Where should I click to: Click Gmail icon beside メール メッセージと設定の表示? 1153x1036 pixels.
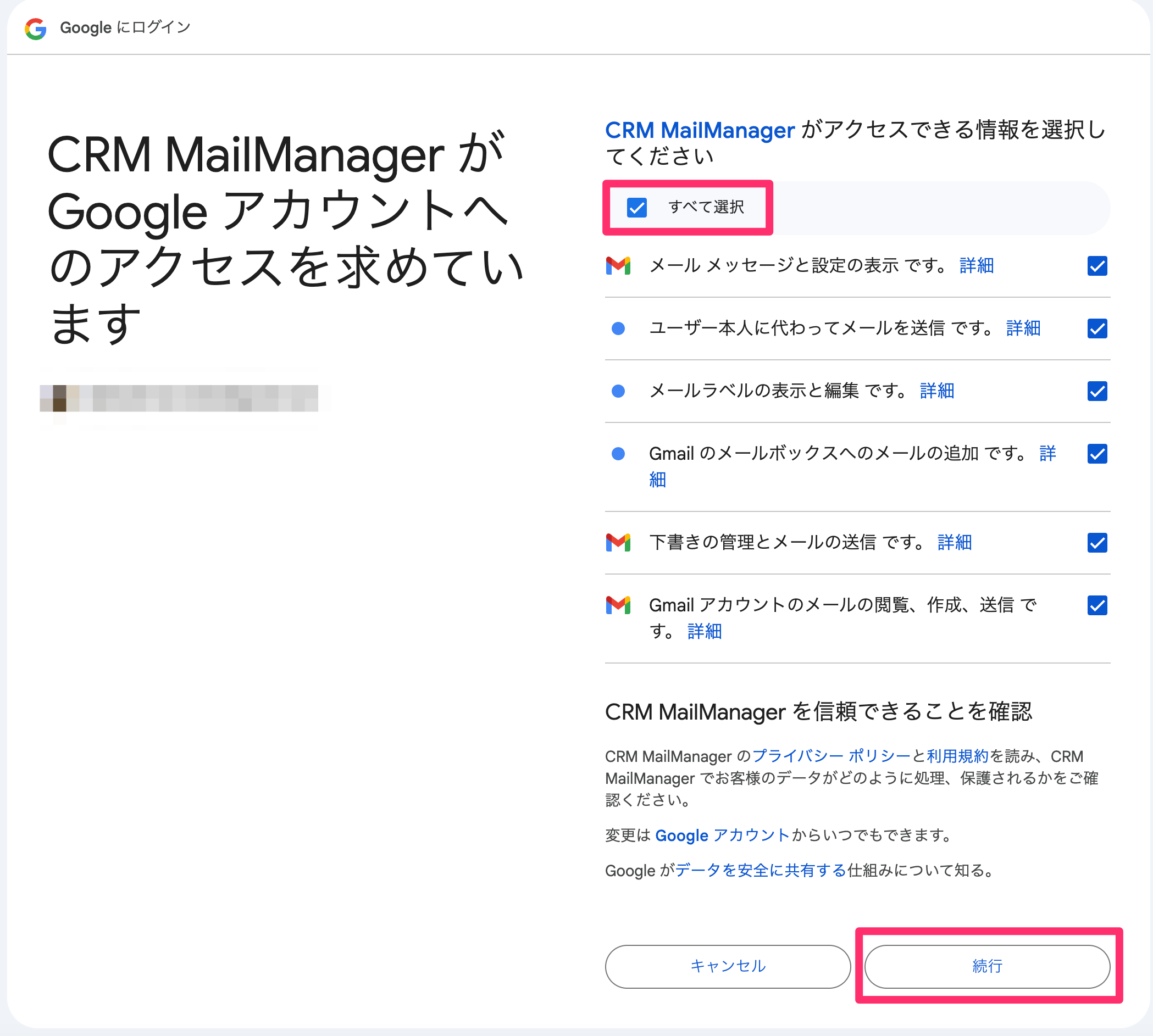point(618,266)
